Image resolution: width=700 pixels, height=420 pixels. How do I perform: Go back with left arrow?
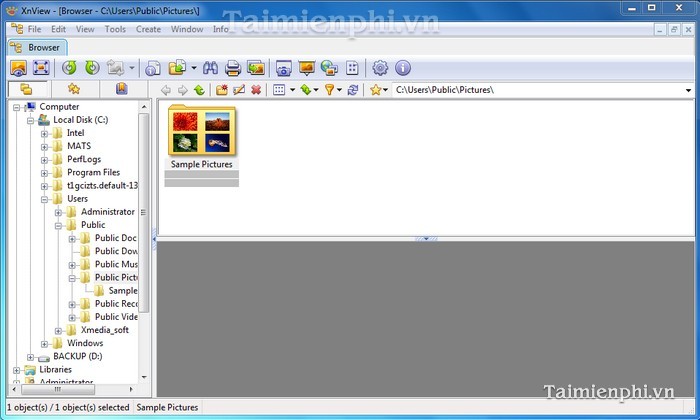tap(166, 90)
